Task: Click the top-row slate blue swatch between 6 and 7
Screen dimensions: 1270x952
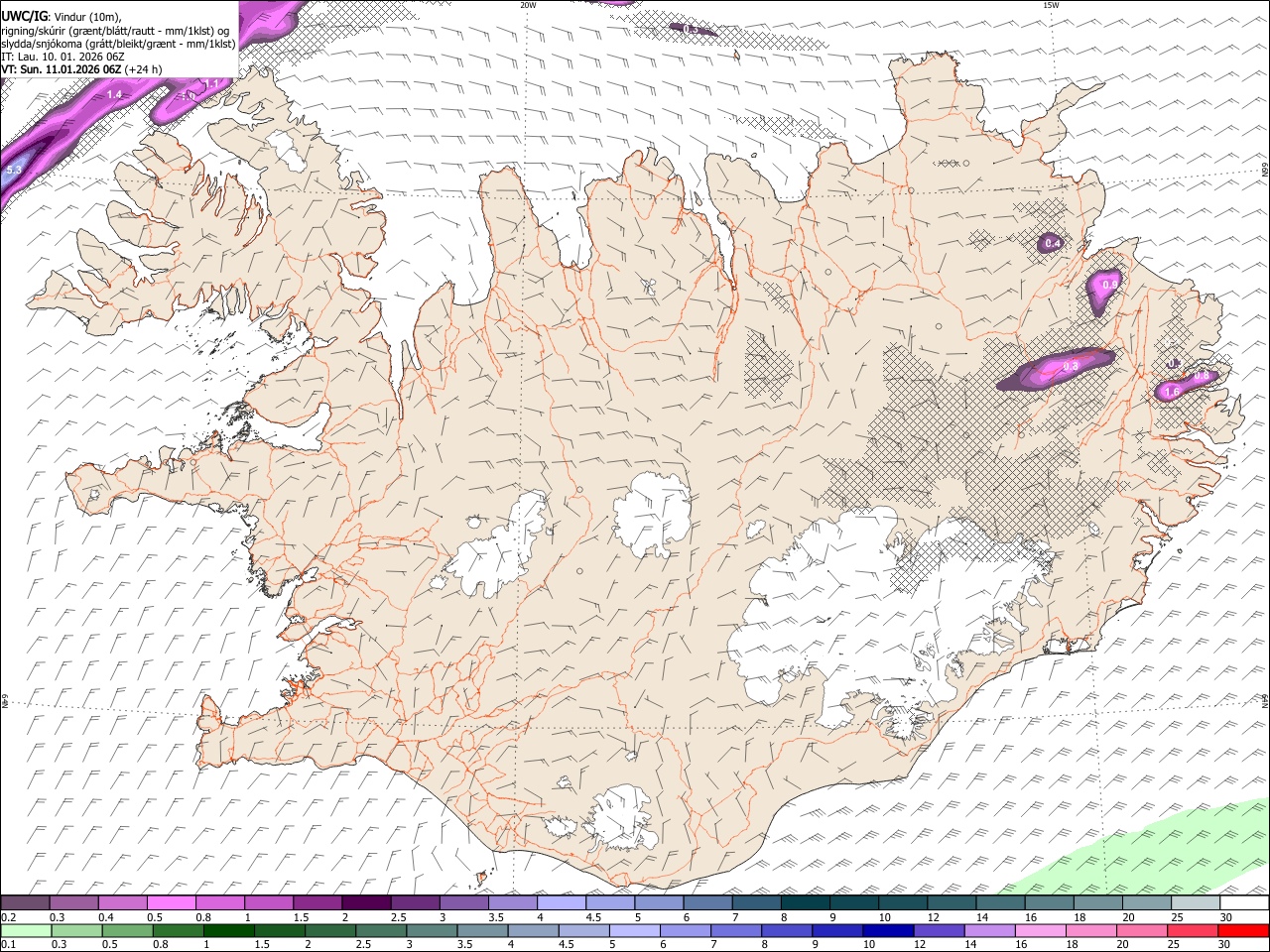Action: tap(707, 903)
